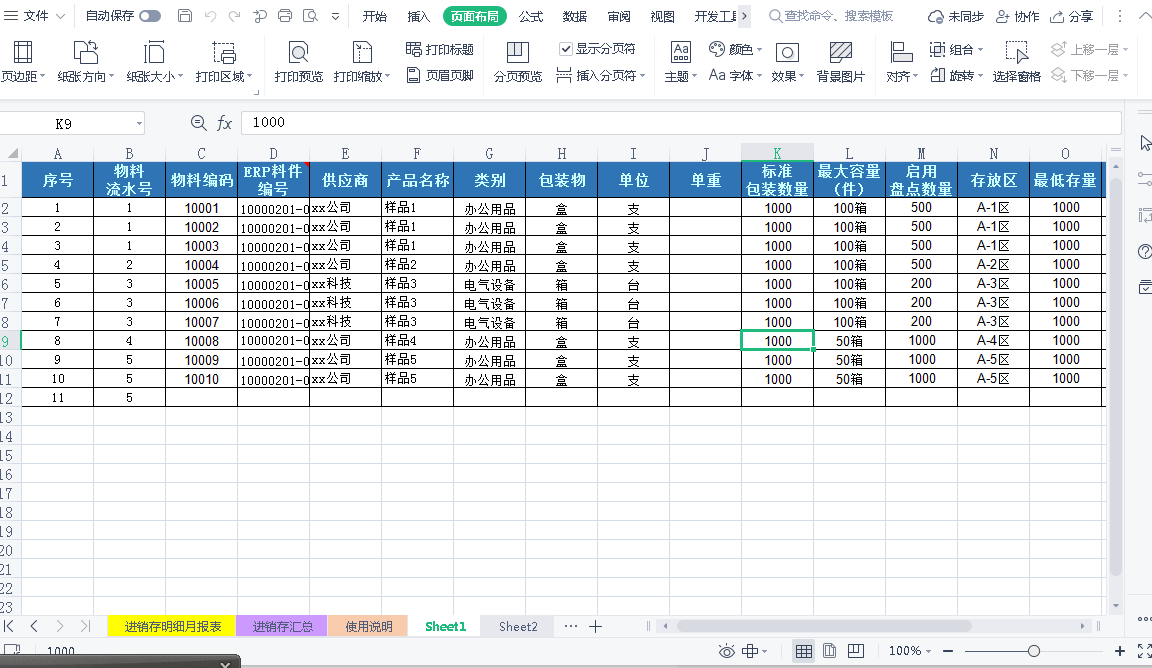Click inside the formula bar input field
The image size is (1152, 668).
[680, 122]
